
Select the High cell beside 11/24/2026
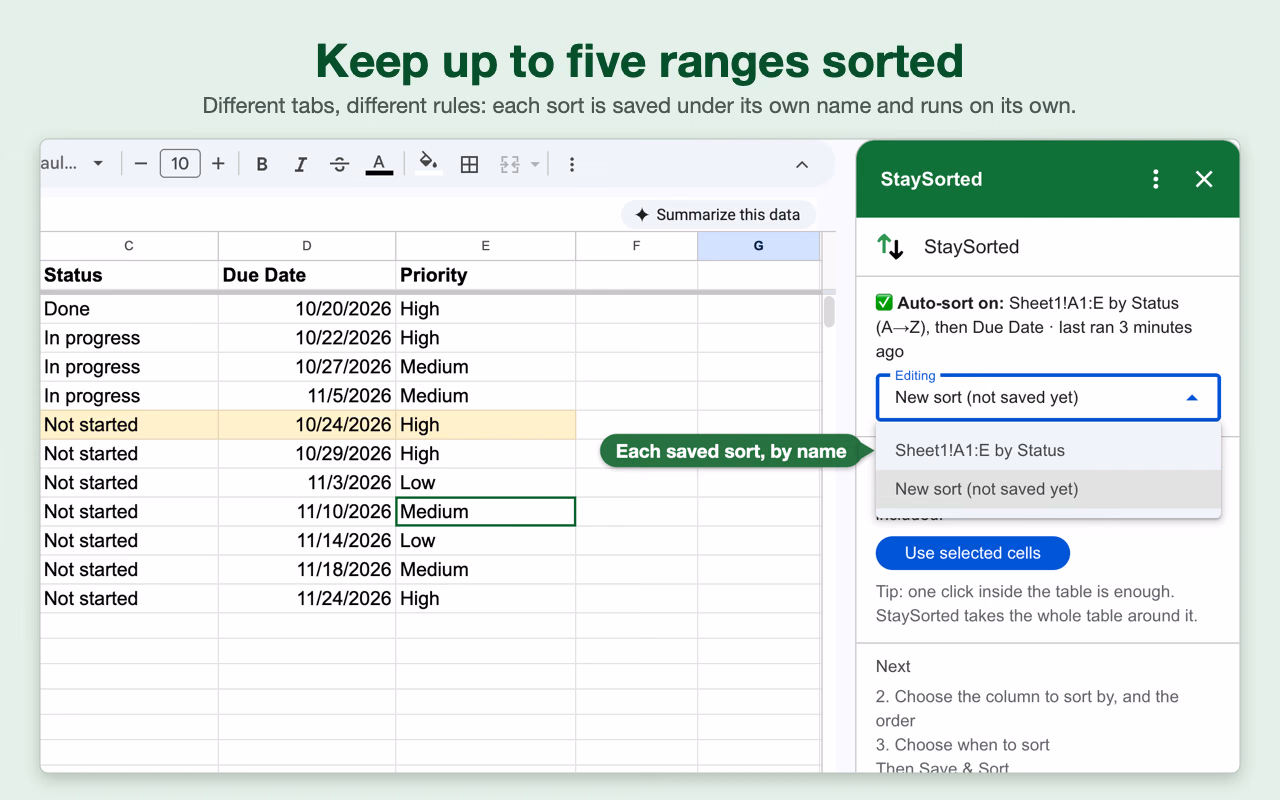(x=486, y=599)
